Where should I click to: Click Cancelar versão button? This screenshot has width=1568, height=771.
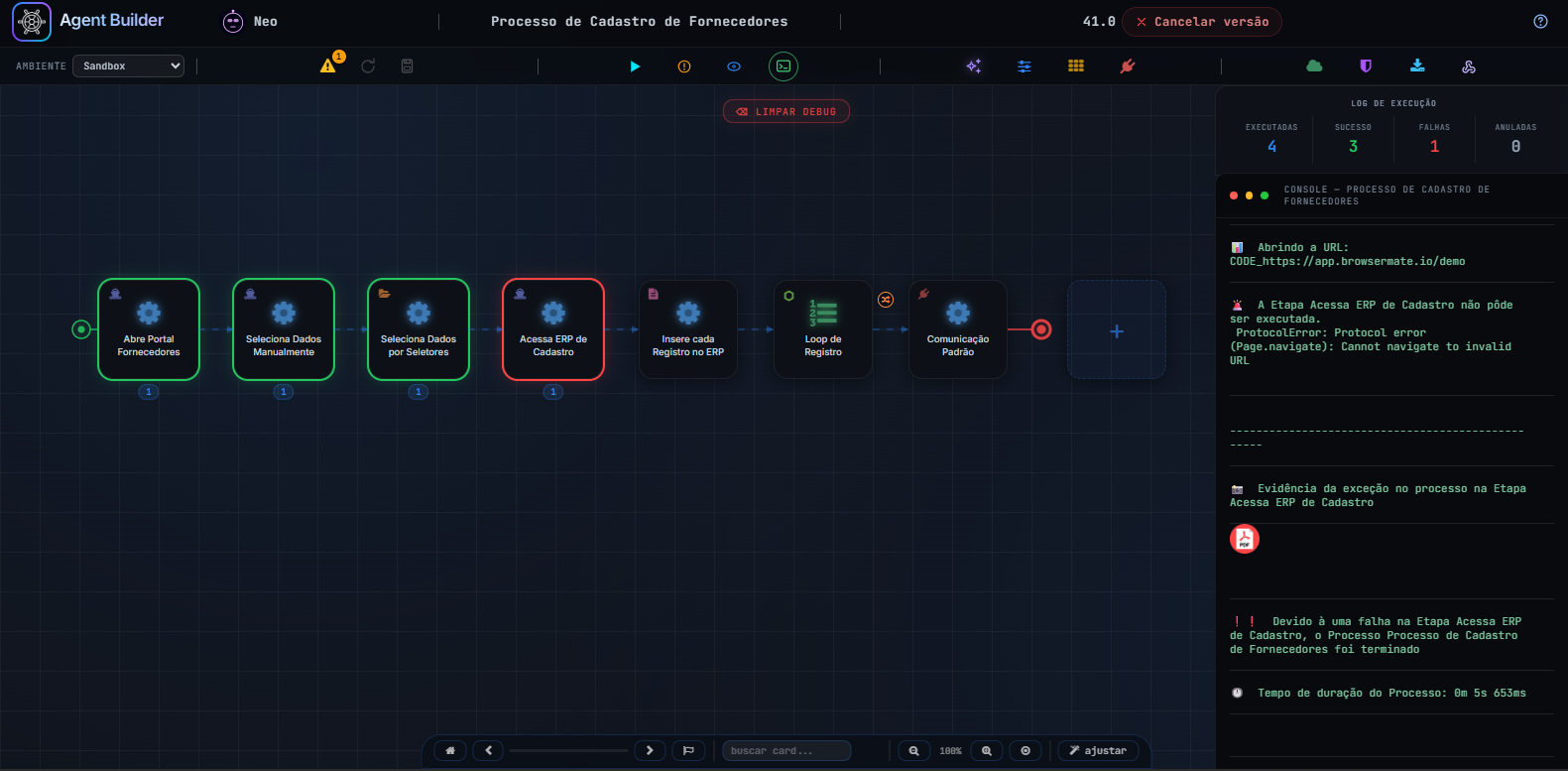coord(1202,22)
